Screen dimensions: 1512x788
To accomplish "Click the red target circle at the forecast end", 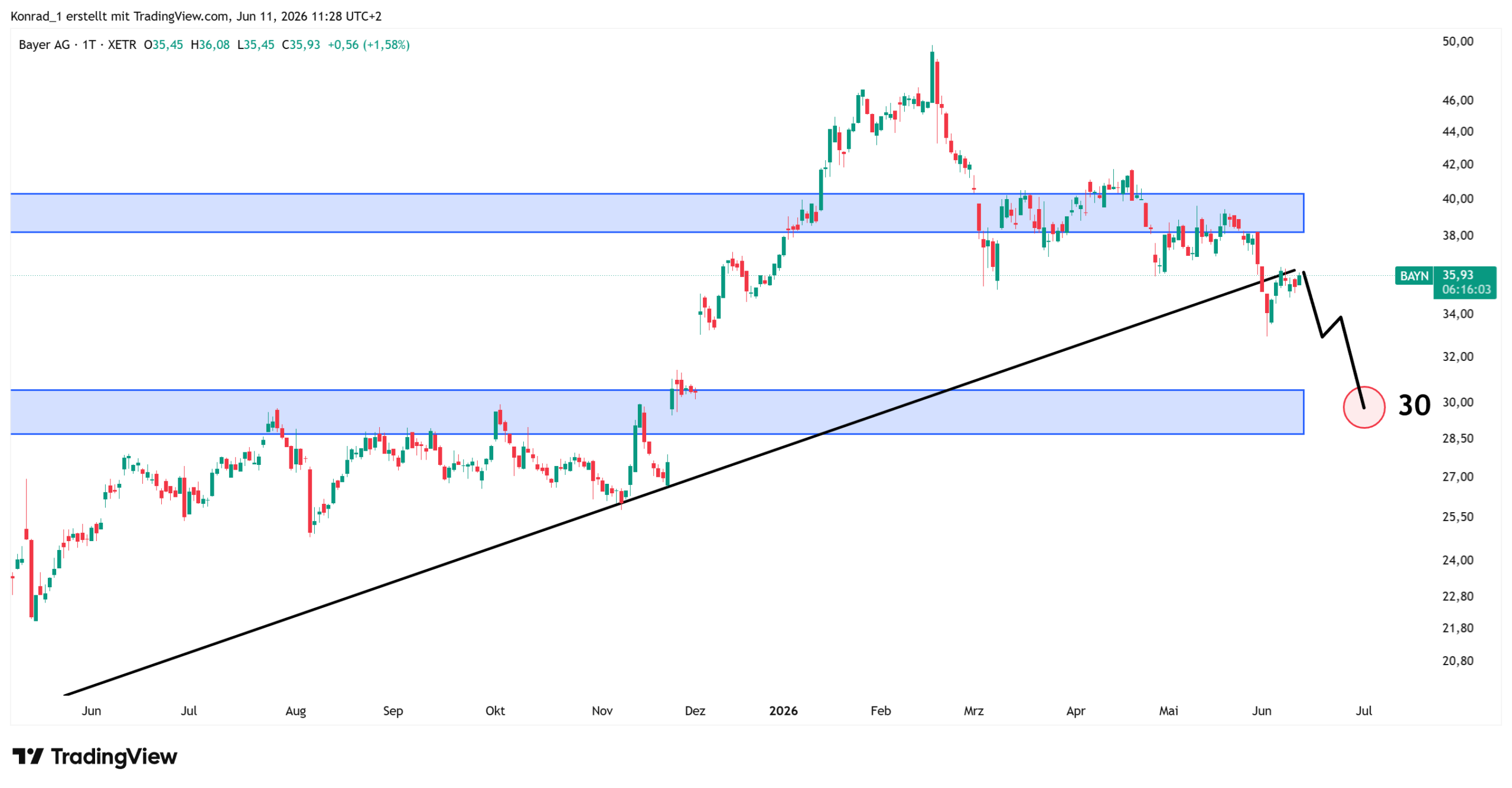I will [x=1364, y=407].
